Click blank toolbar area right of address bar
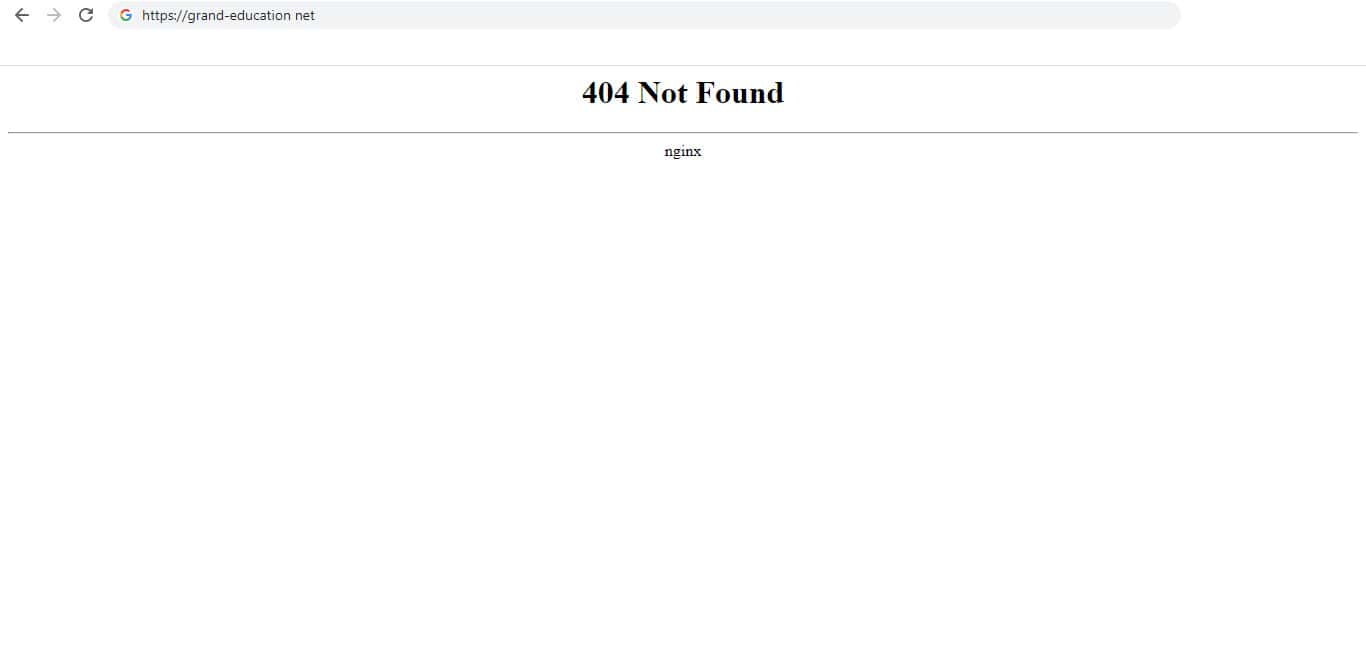 (1270, 15)
